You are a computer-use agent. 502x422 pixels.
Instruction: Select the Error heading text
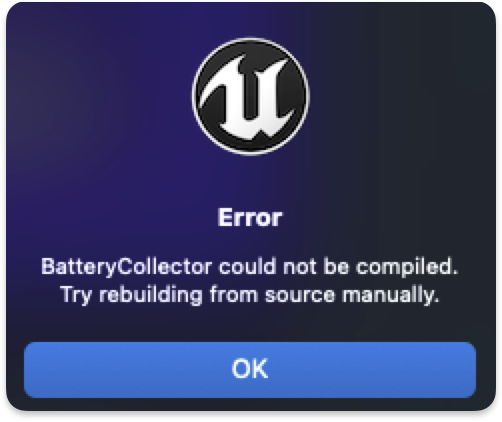pyautogui.click(x=250, y=218)
